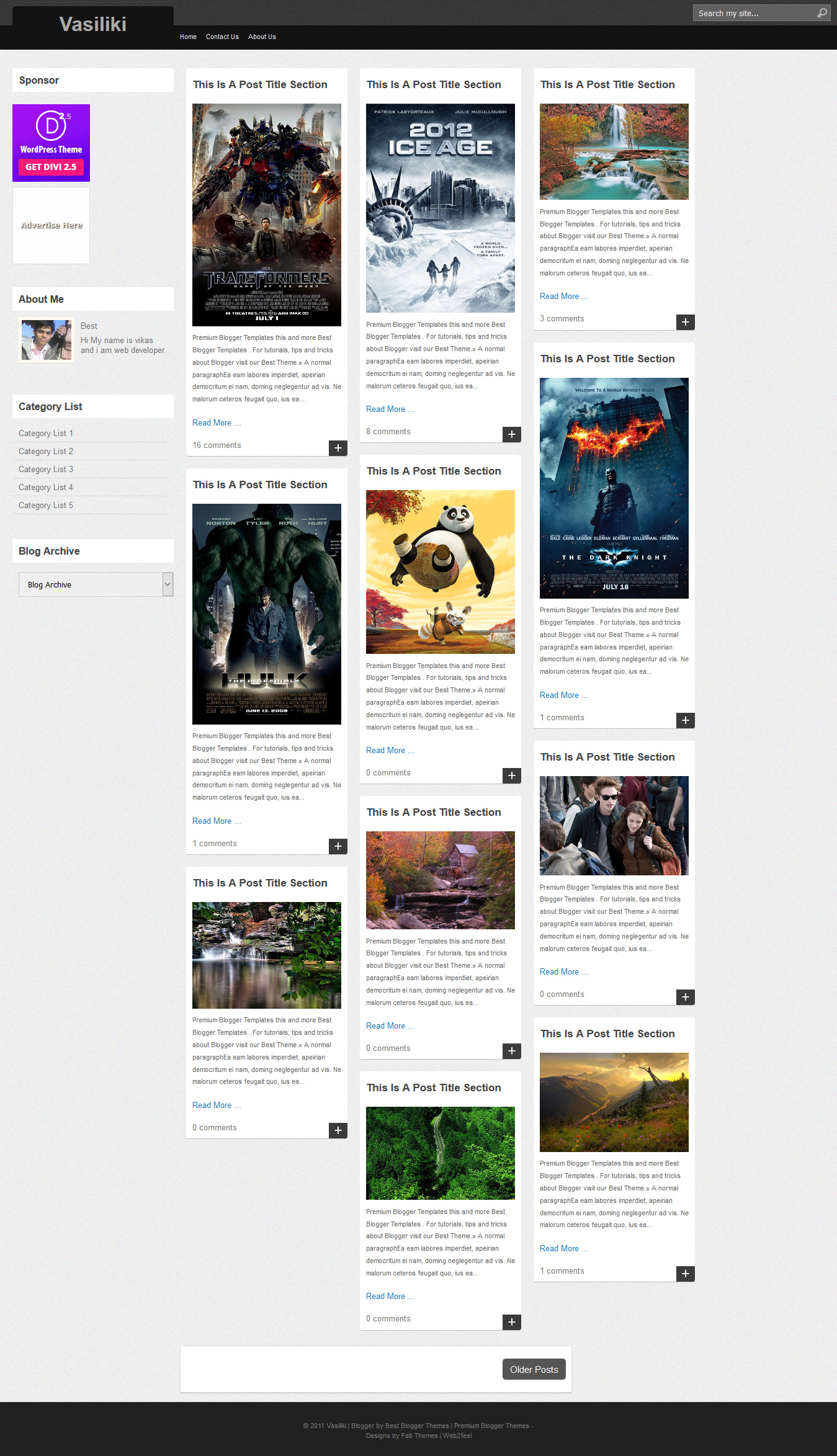837x1456 pixels.
Task: Click plus icon on winding forest road post
Action: click(512, 1322)
